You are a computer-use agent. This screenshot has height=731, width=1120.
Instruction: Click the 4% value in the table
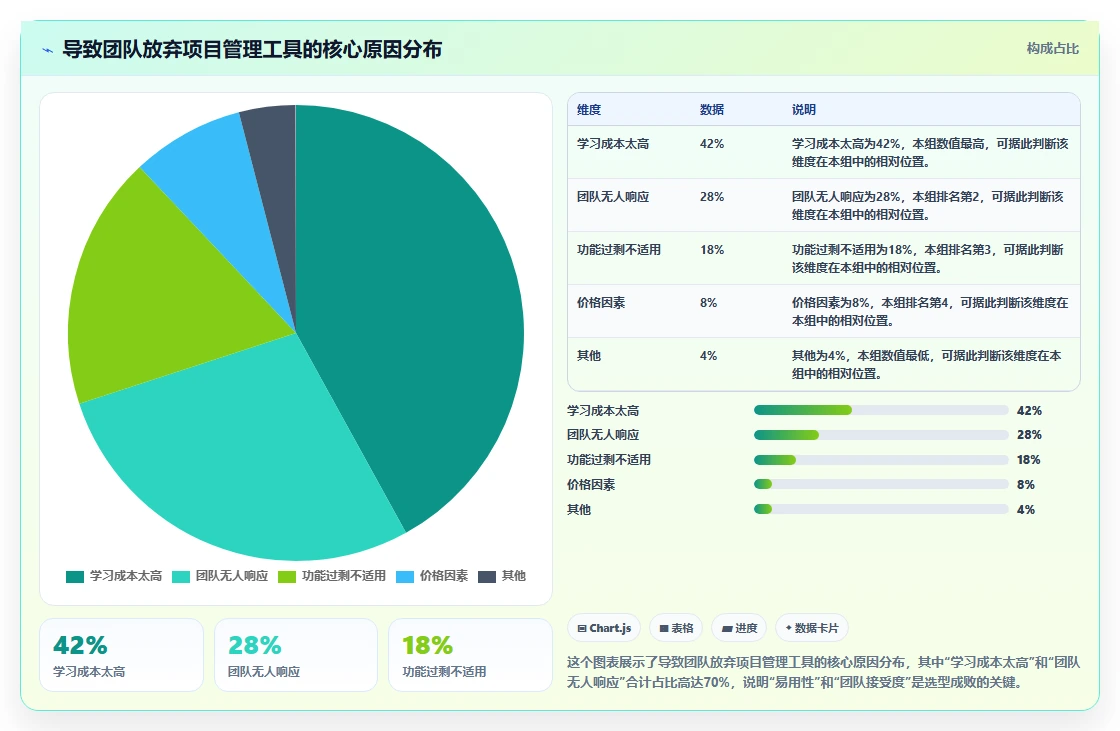coord(708,355)
